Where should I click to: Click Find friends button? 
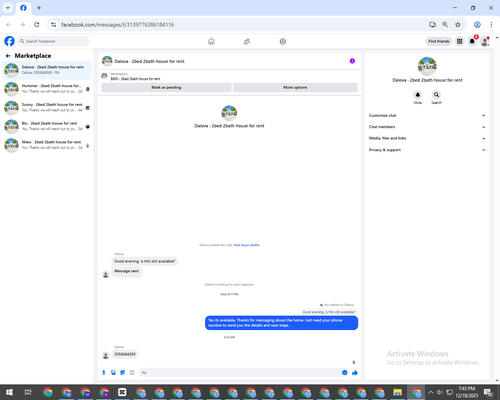click(x=439, y=41)
